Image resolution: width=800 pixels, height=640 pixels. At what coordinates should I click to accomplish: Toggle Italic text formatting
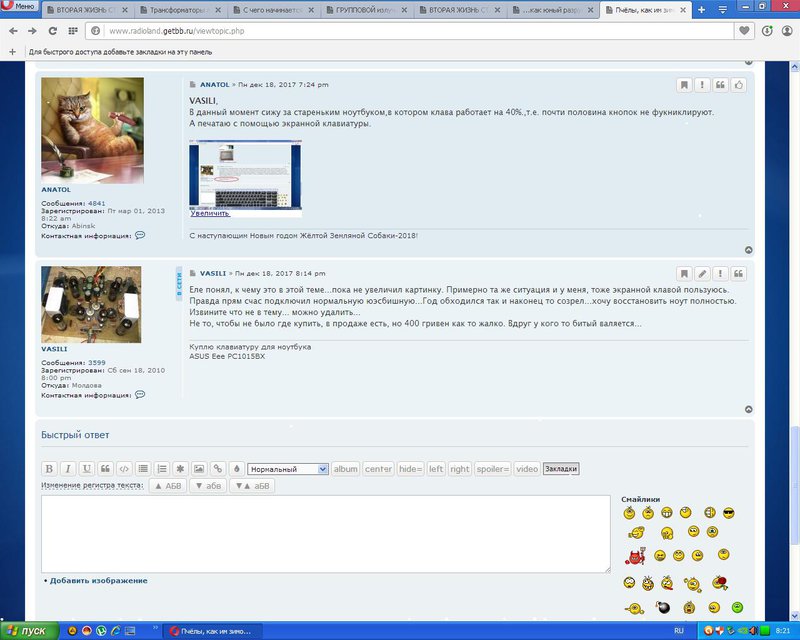[68, 469]
